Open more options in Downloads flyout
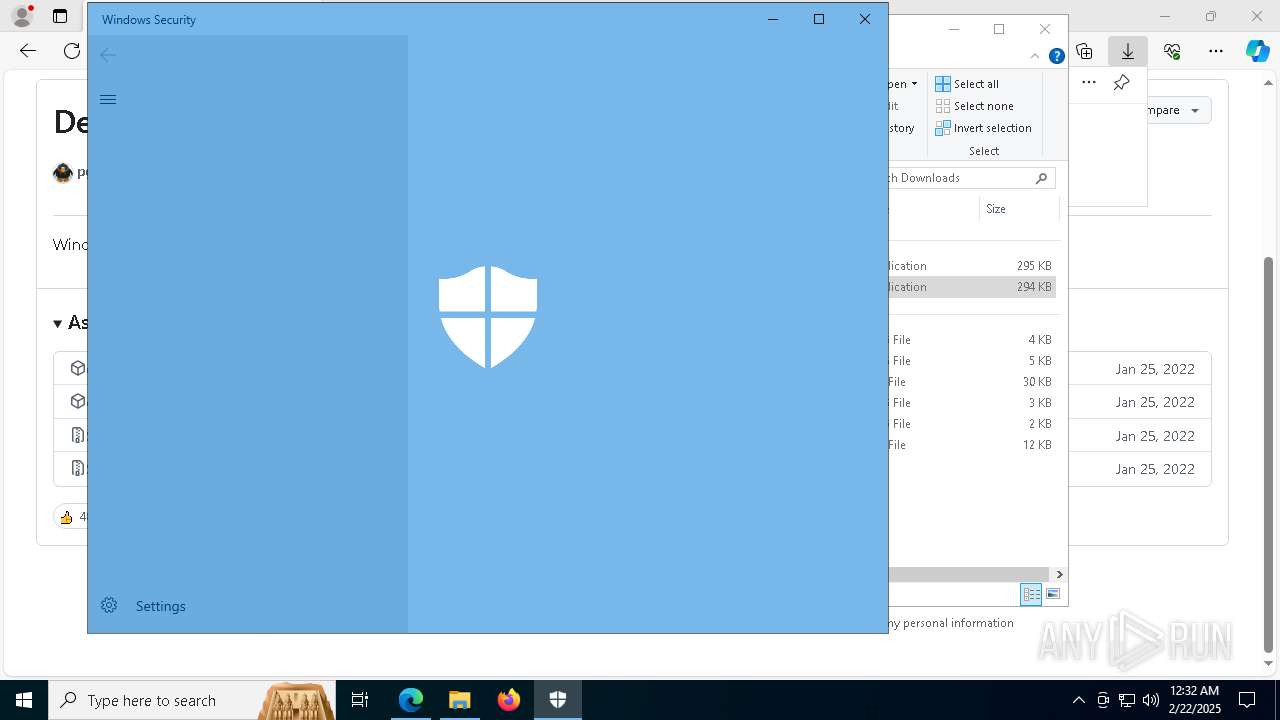 1089,82
